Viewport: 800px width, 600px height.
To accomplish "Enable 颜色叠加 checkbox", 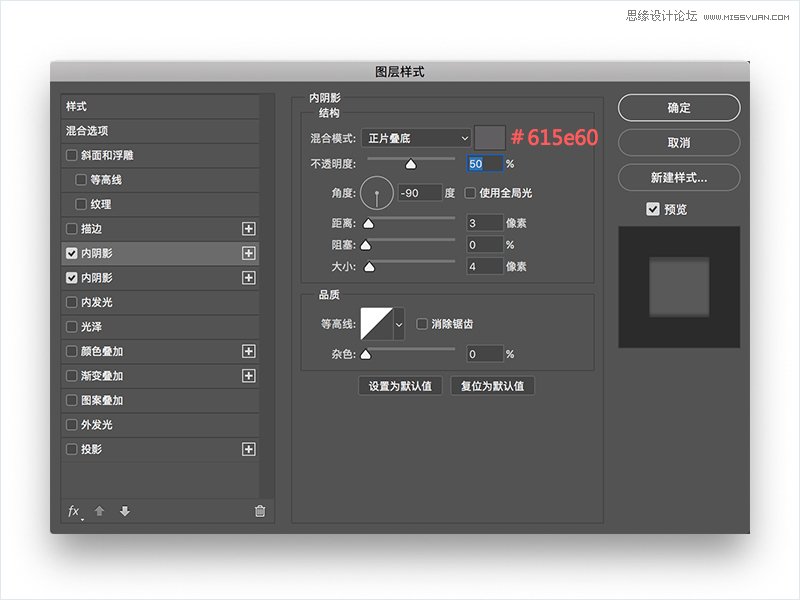I will tap(71, 351).
